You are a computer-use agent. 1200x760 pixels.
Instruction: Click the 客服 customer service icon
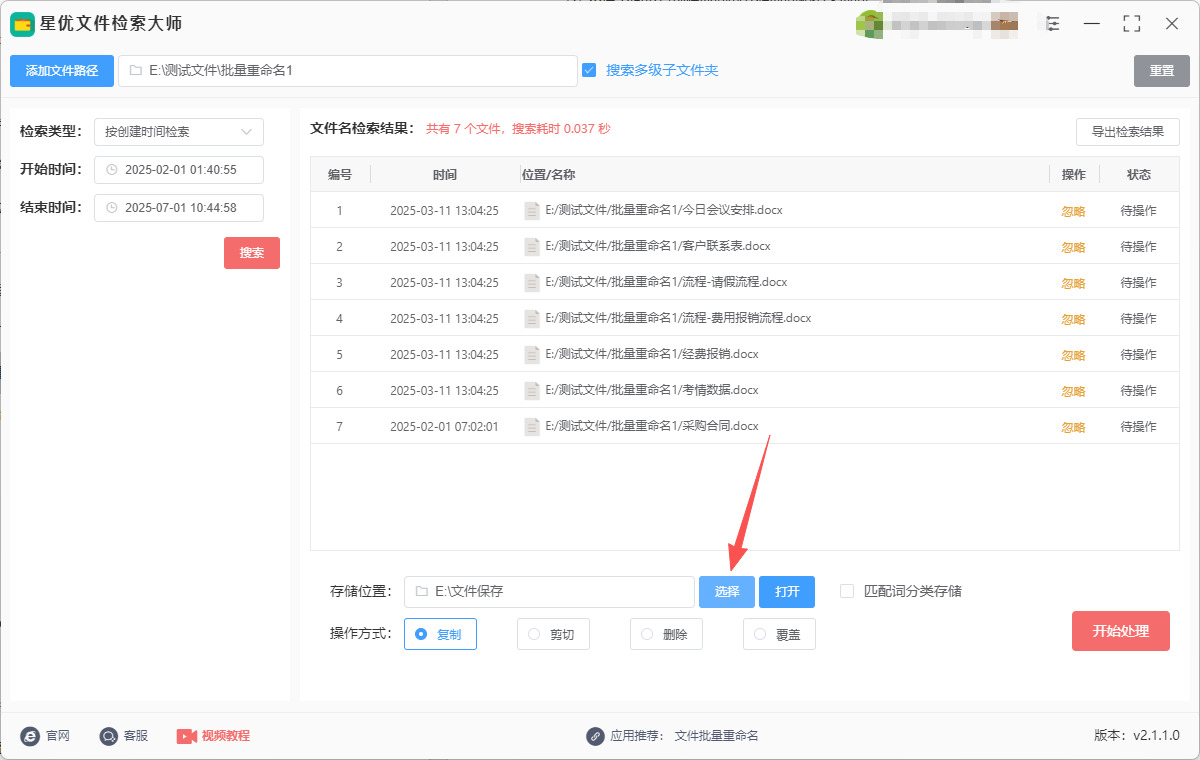pyautogui.click(x=109, y=736)
